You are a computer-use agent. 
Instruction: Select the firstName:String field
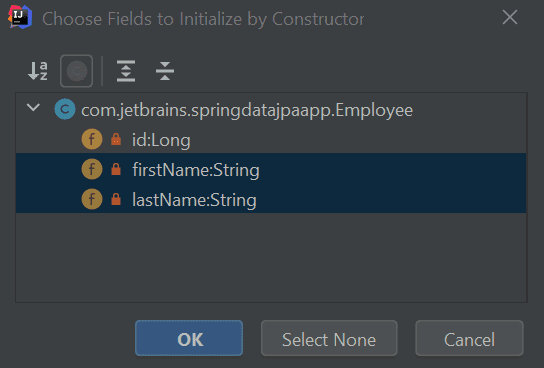(x=271, y=169)
